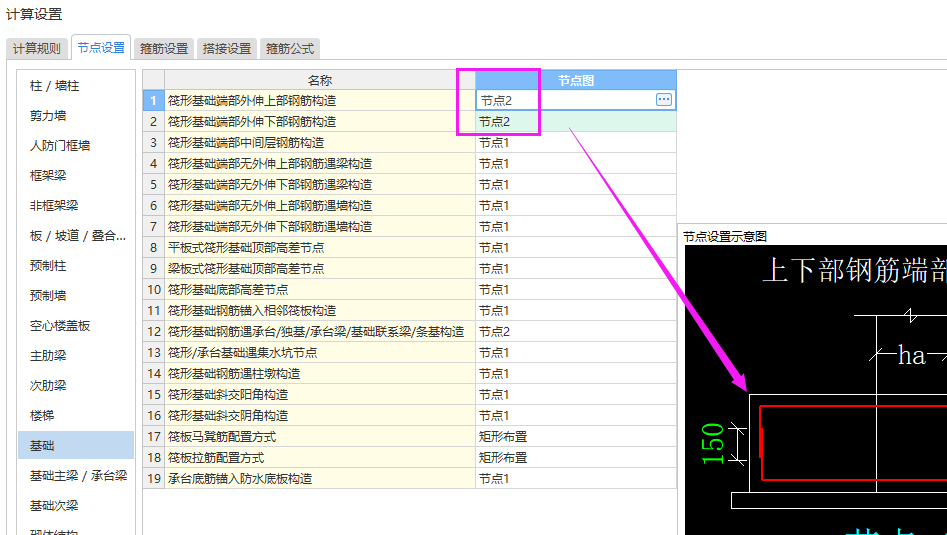Click 节点1 value for 筏形基础斜交阳角构造
947x535 pixels.
576,394
